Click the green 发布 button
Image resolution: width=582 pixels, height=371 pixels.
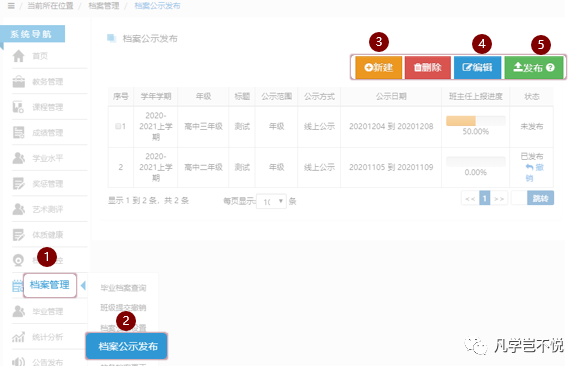534,68
